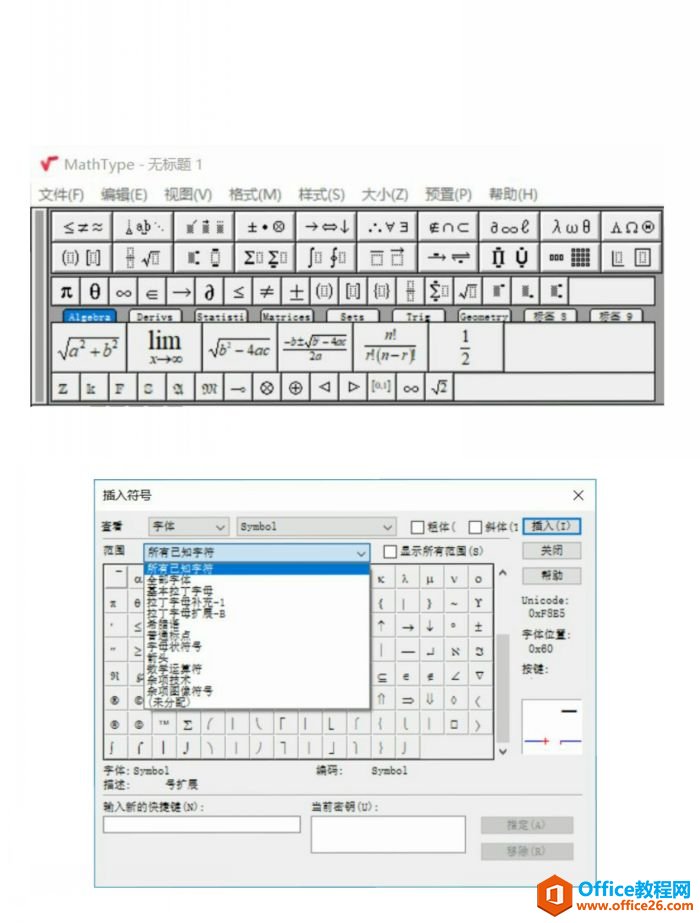This screenshot has height=923, width=700.
Task: Open the operator symbols palette (±•⊗)
Action: (x=266, y=227)
